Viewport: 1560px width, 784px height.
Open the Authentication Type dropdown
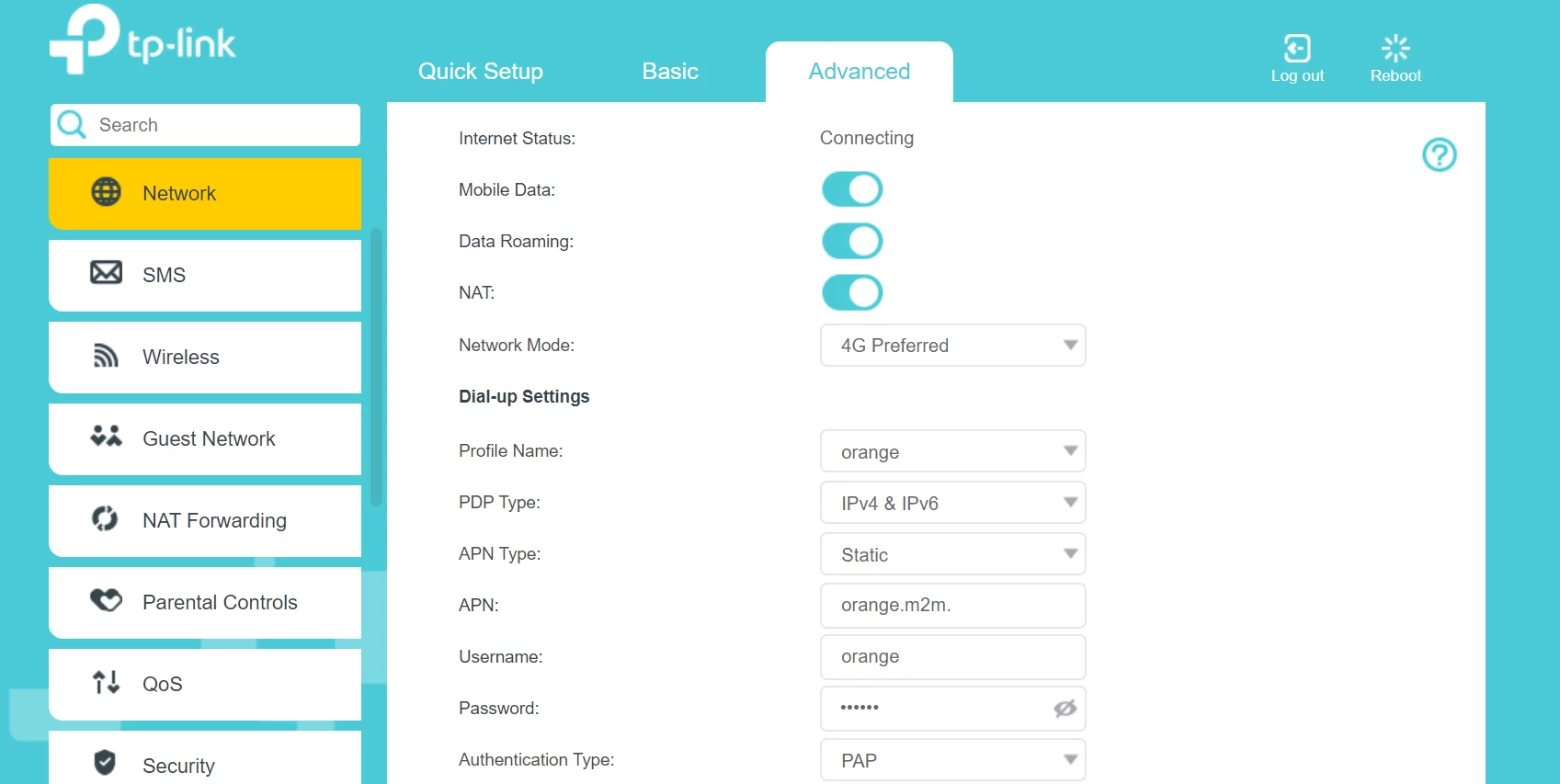pos(953,760)
